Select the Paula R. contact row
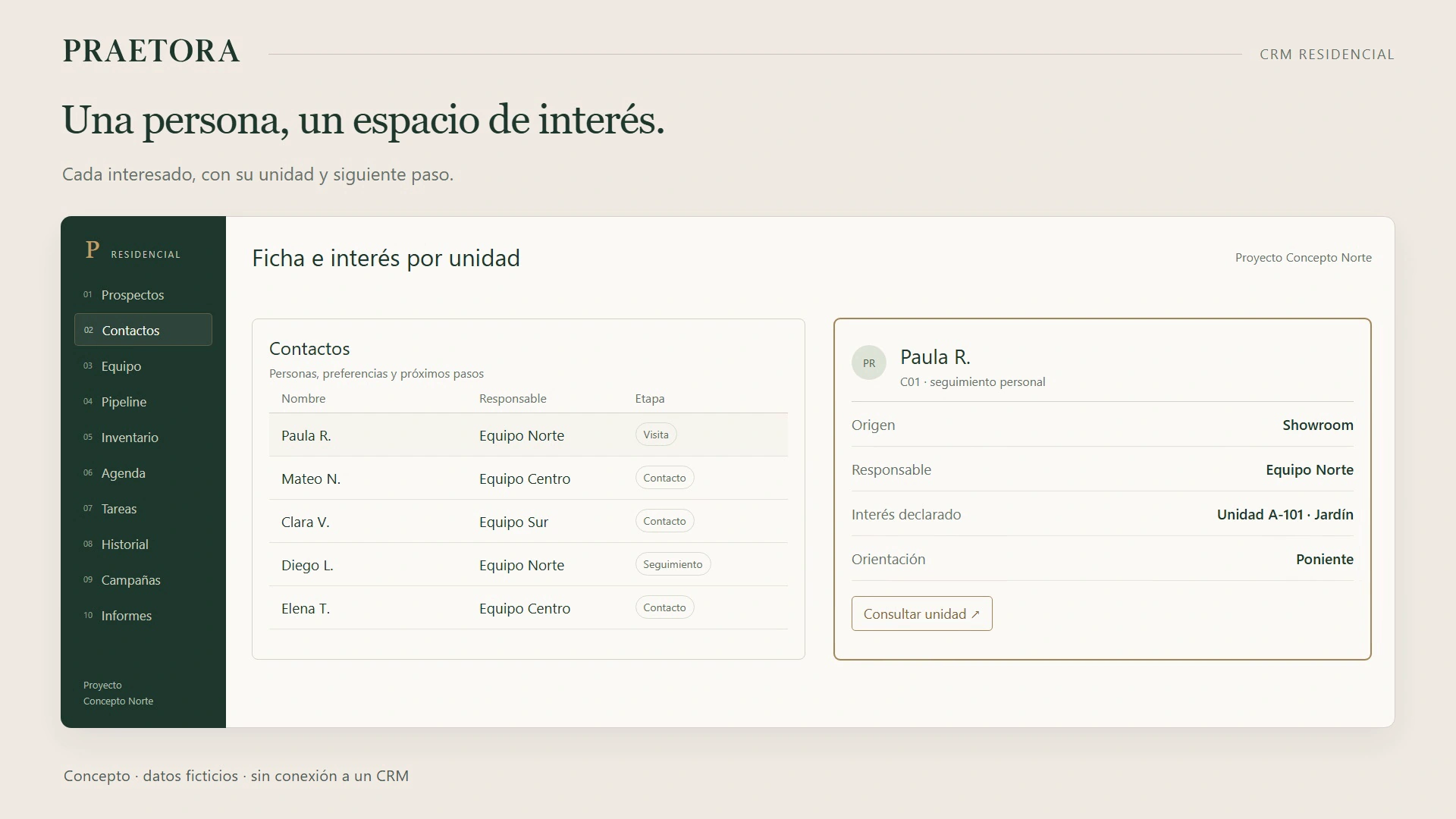This screenshot has width=1456, height=819. (529, 435)
